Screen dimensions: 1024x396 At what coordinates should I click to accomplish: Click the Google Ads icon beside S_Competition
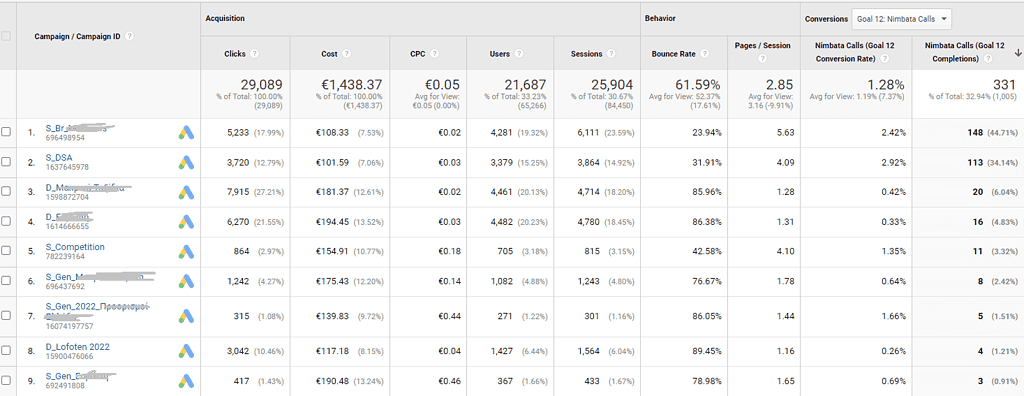pyautogui.click(x=186, y=252)
